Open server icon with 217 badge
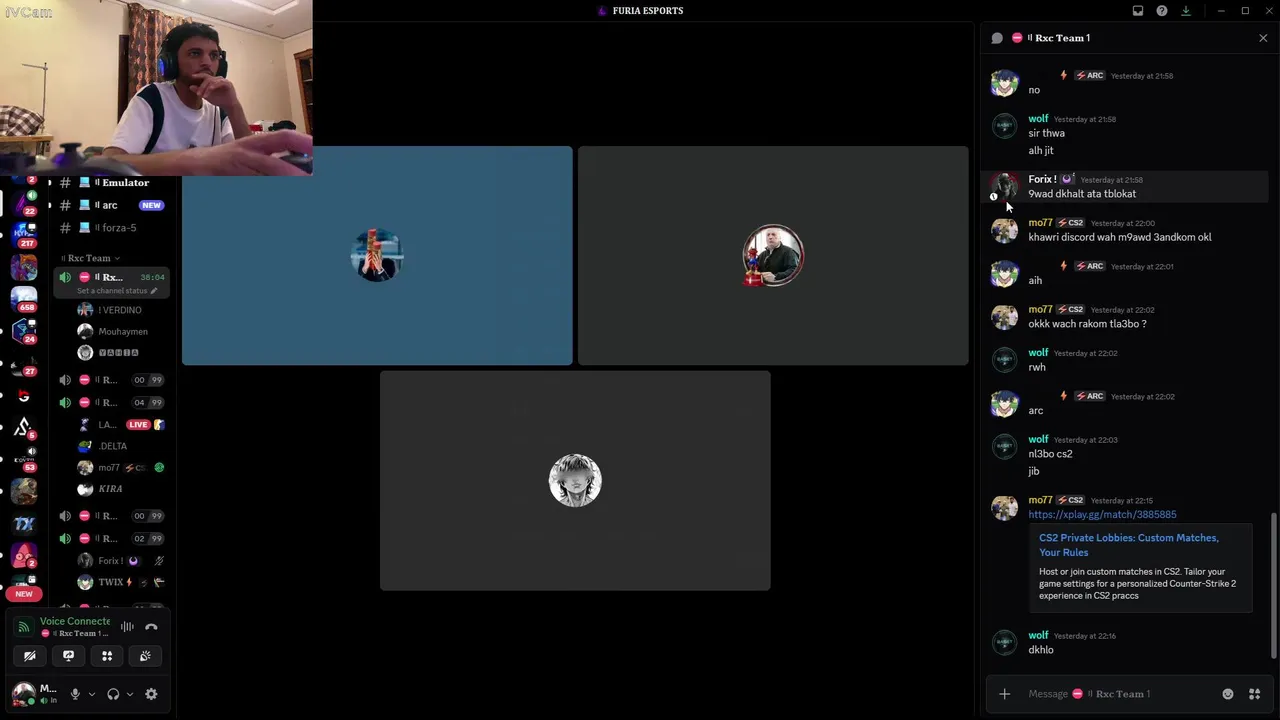Image resolution: width=1280 pixels, height=720 pixels. point(24,235)
